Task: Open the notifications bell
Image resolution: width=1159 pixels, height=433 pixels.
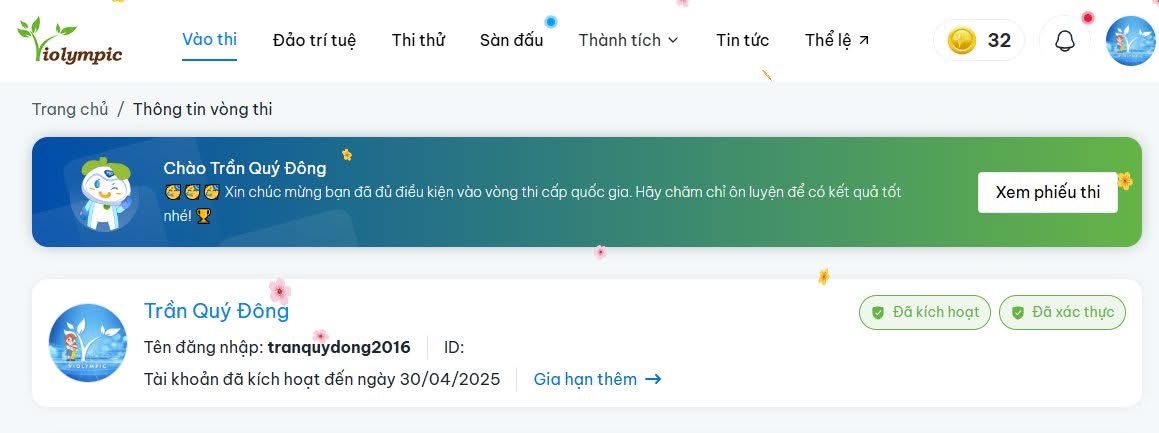Action: coord(1064,41)
